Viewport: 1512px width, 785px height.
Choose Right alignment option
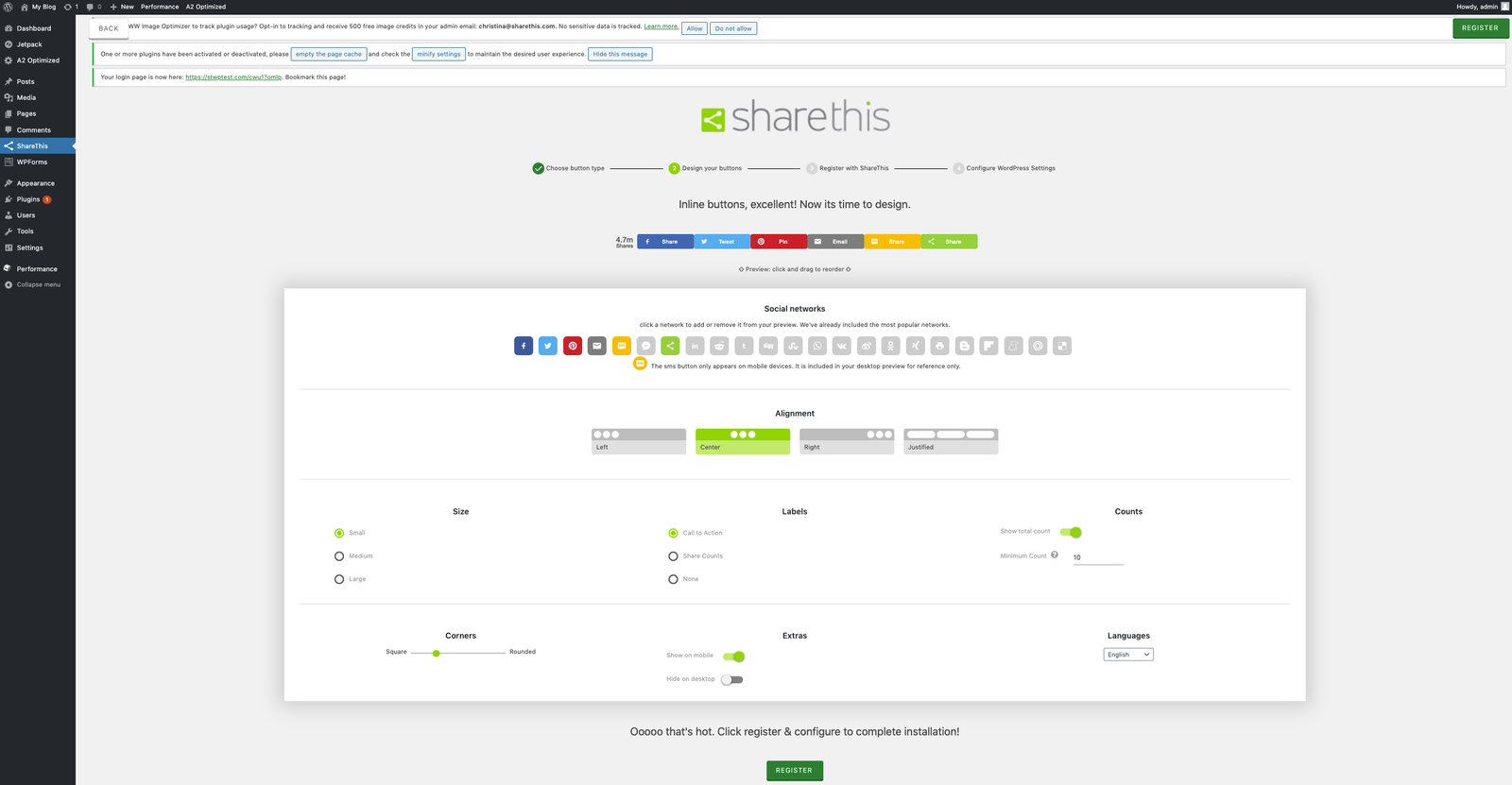[847, 441]
